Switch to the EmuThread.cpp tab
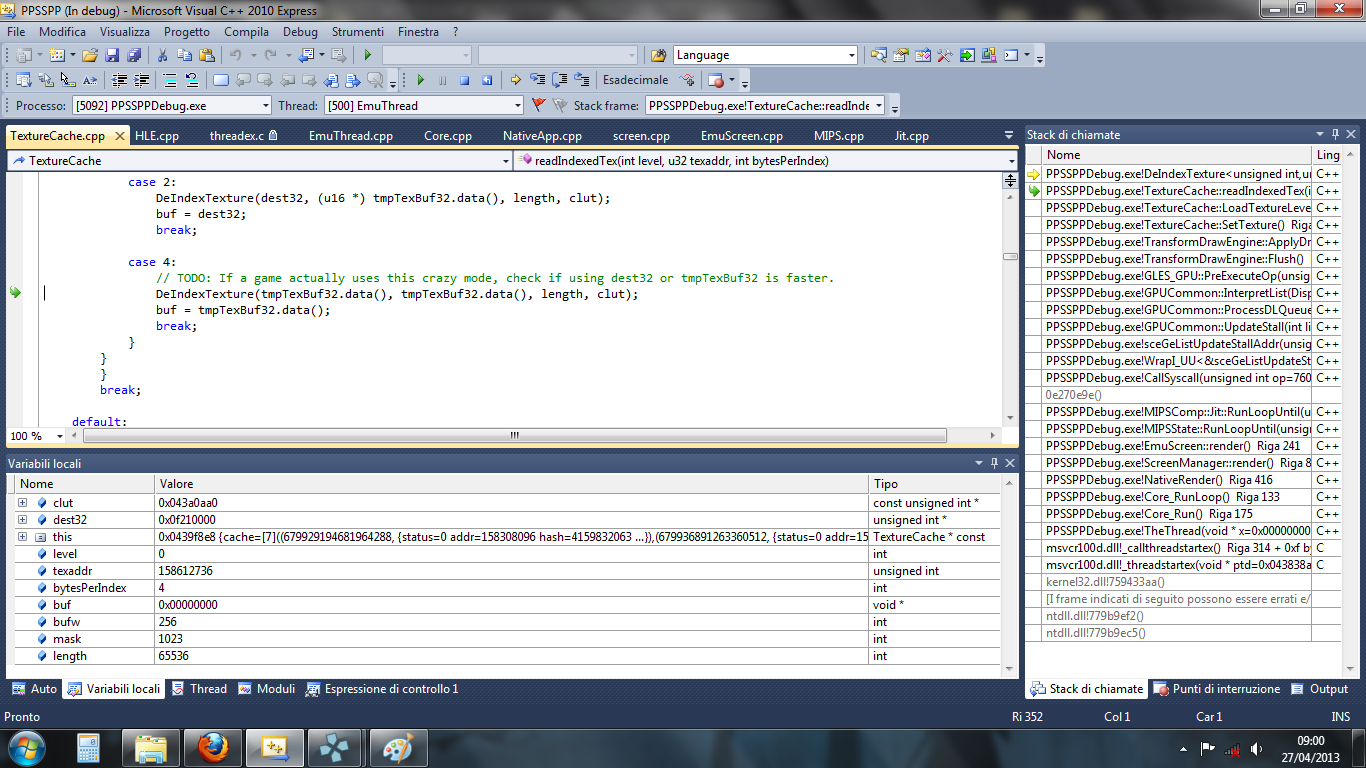 point(351,136)
